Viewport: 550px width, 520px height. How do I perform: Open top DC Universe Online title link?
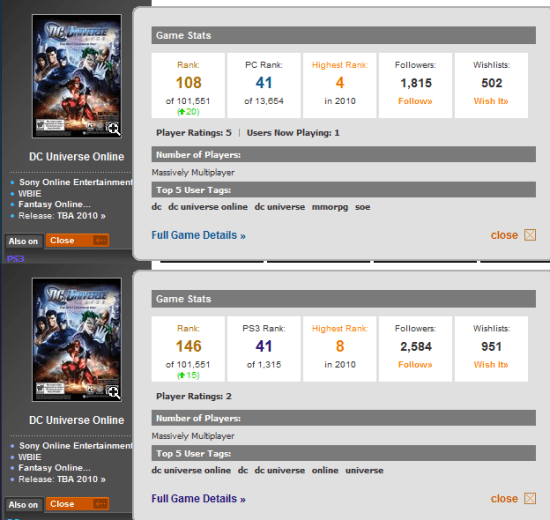tap(76, 156)
